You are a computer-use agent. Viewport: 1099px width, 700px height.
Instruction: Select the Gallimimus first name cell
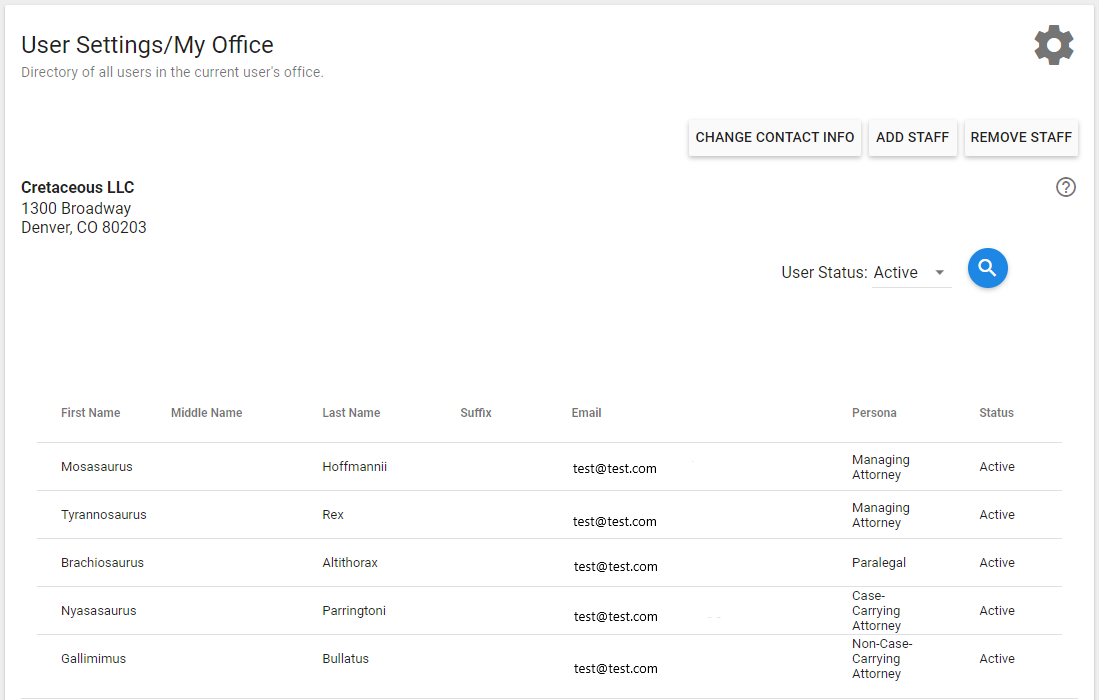93,659
